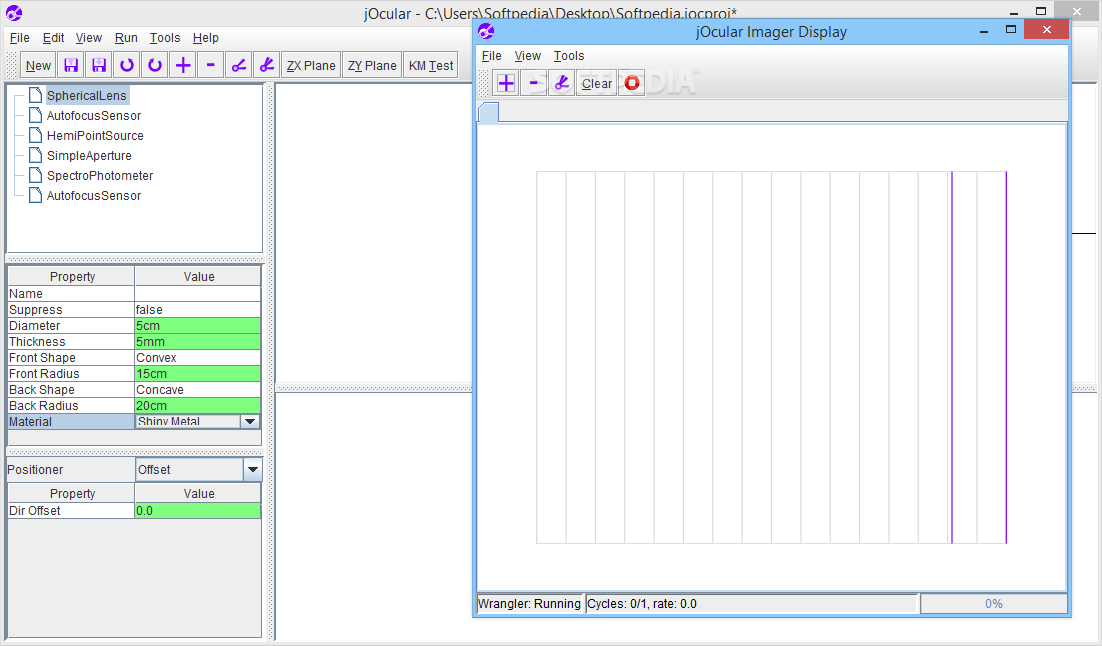Select SpectroPhotometer in the tree
Image resolution: width=1102 pixels, height=646 pixels.
tap(100, 176)
